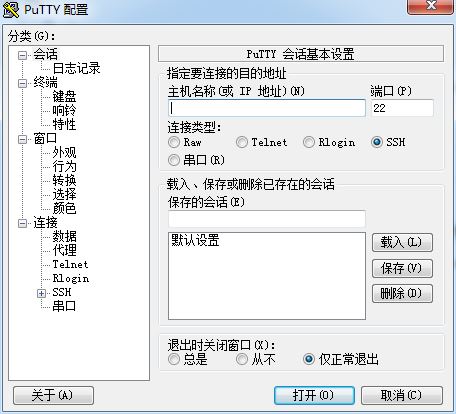Click the PuTTY icon in title bar
This screenshot has height=414, width=456.
tap(11, 9)
